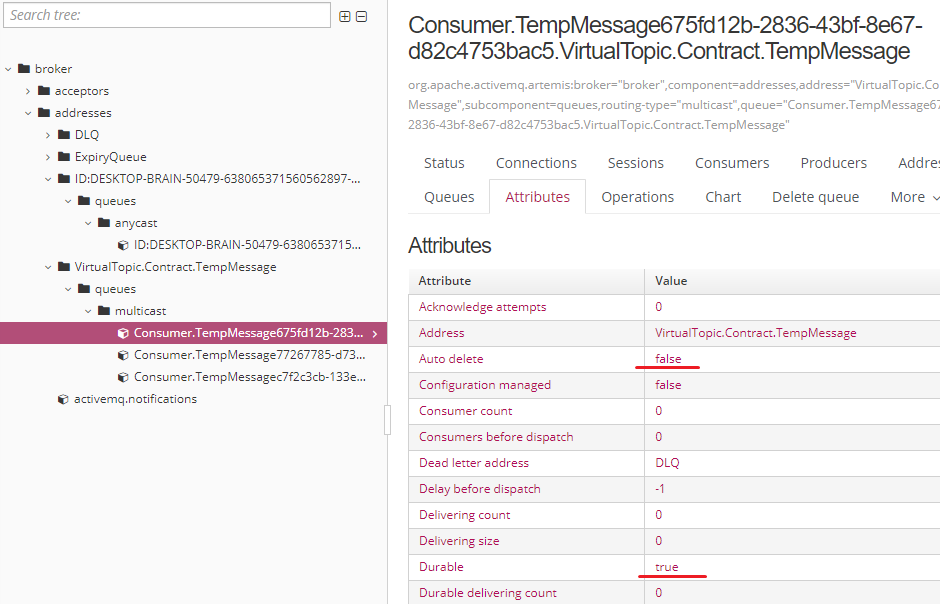Click the queues folder icon under VirtualTopic.Contract.TempMessage
Screen dimensions: 940x604
point(85,289)
